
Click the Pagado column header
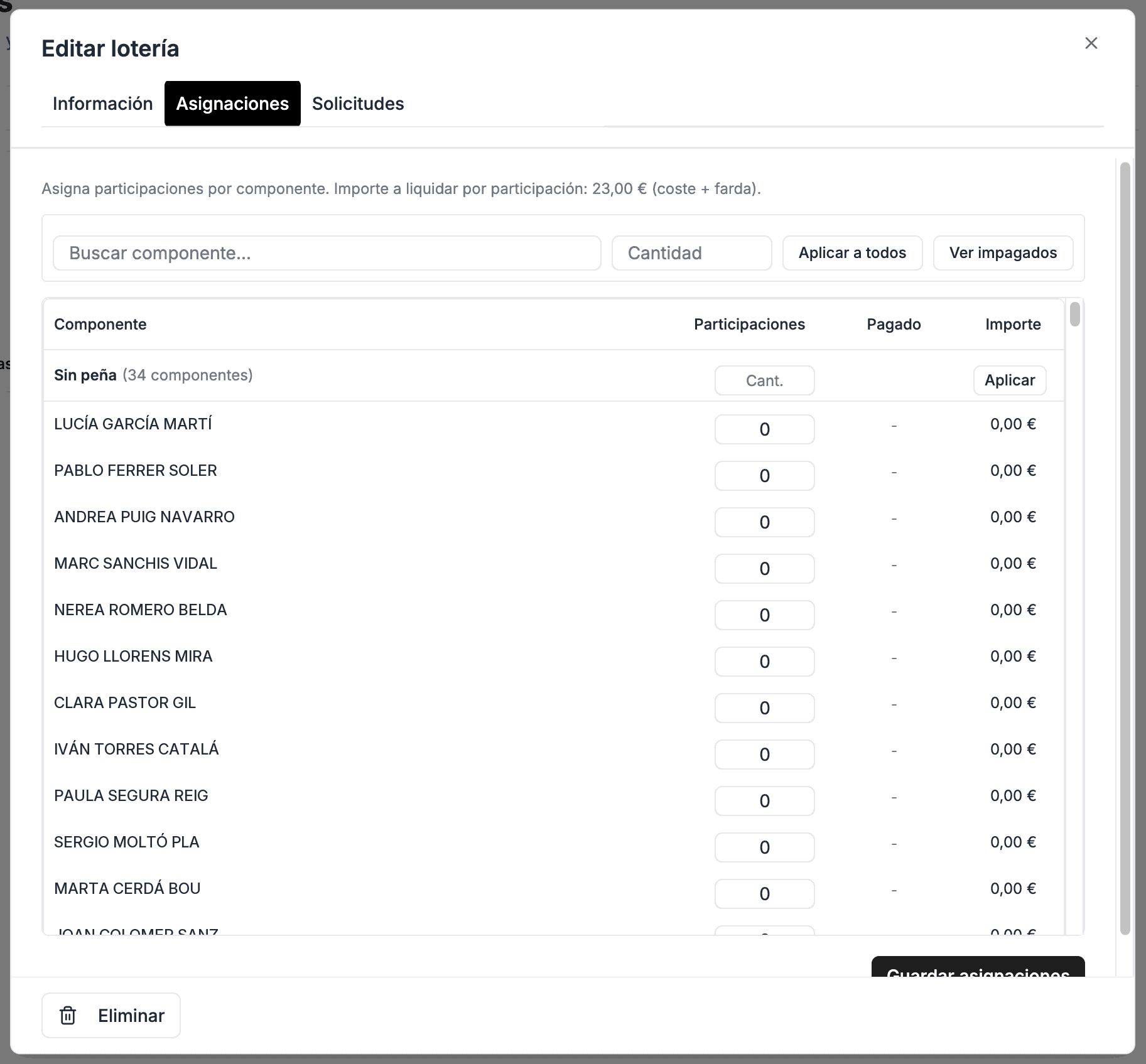click(x=894, y=325)
